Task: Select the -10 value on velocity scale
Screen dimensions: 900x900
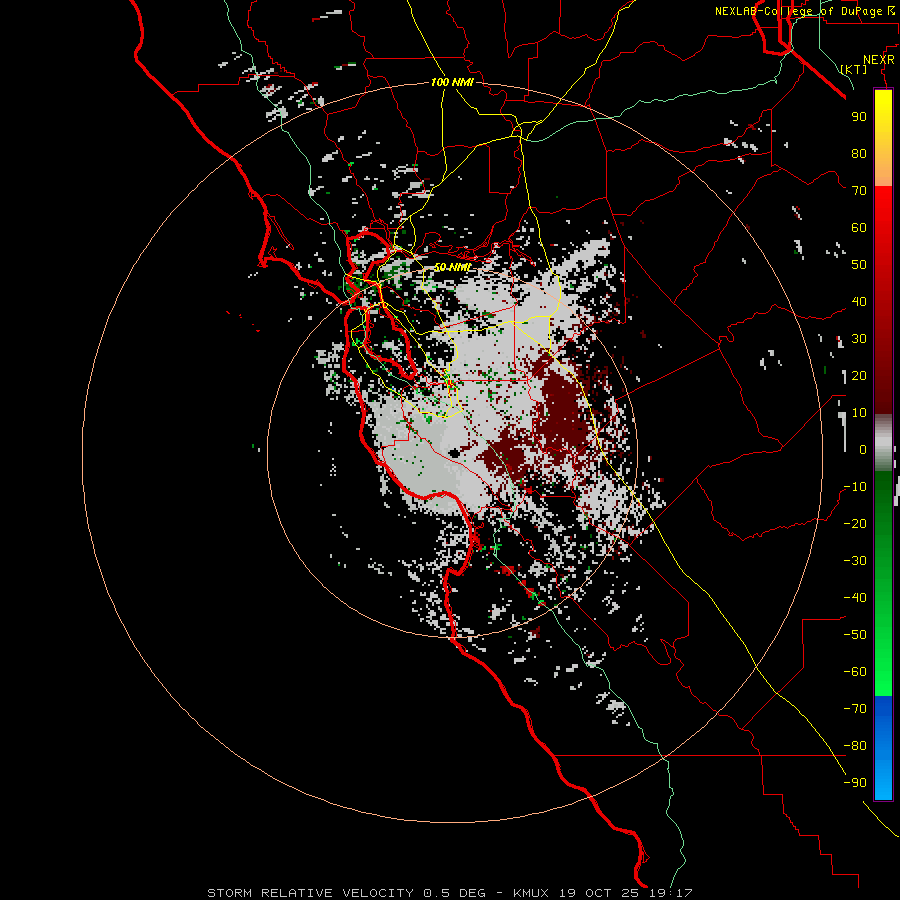Action: tap(855, 487)
